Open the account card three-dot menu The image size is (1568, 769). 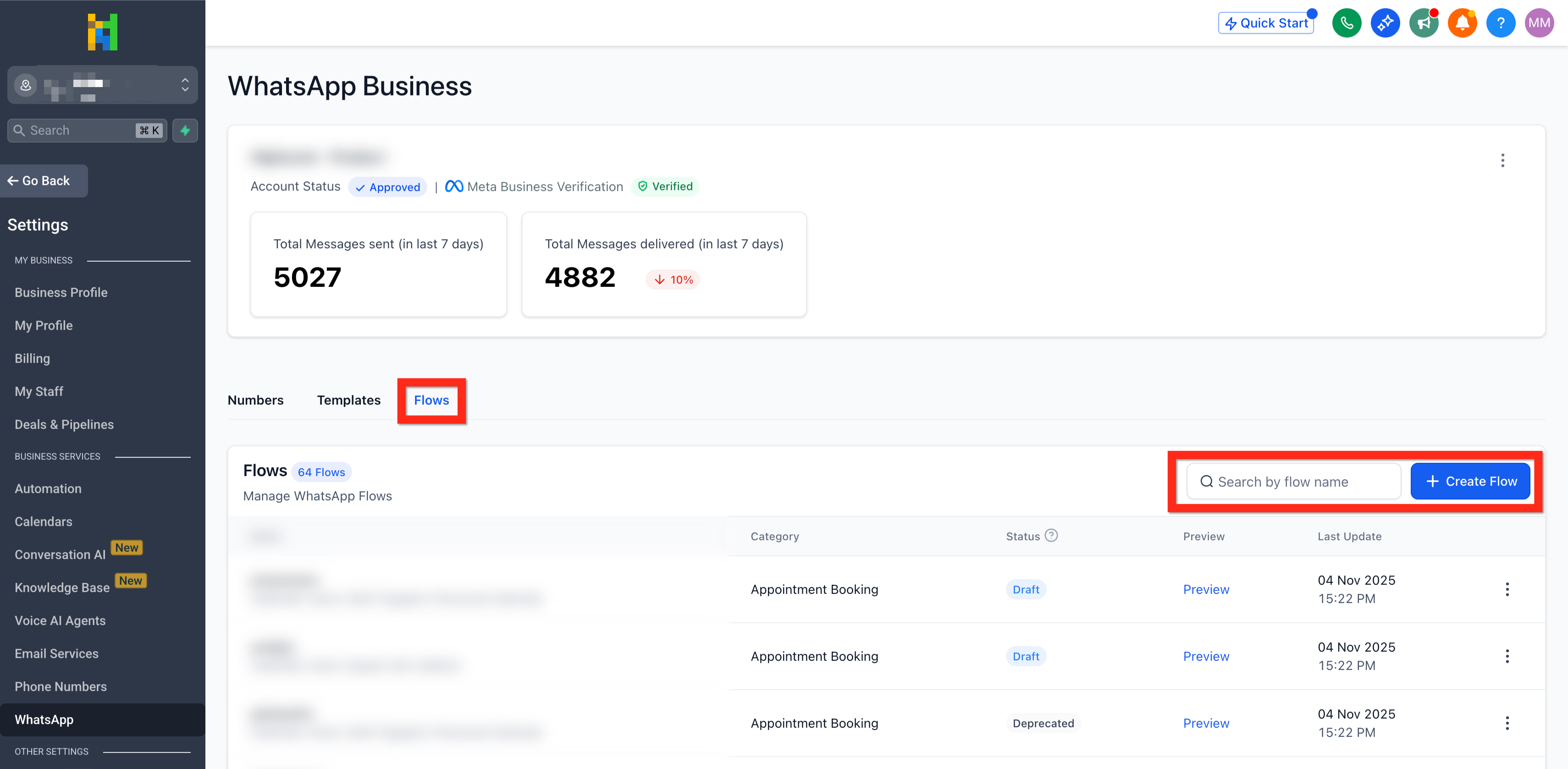coord(1502,160)
